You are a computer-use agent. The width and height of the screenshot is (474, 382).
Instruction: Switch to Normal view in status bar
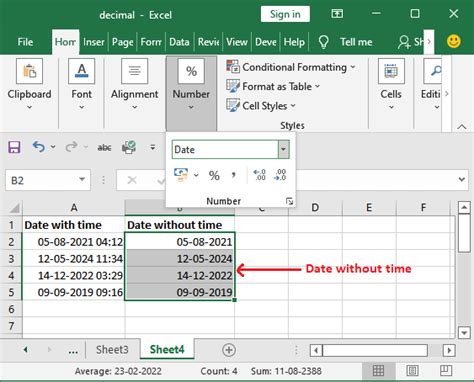tap(378, 371)
